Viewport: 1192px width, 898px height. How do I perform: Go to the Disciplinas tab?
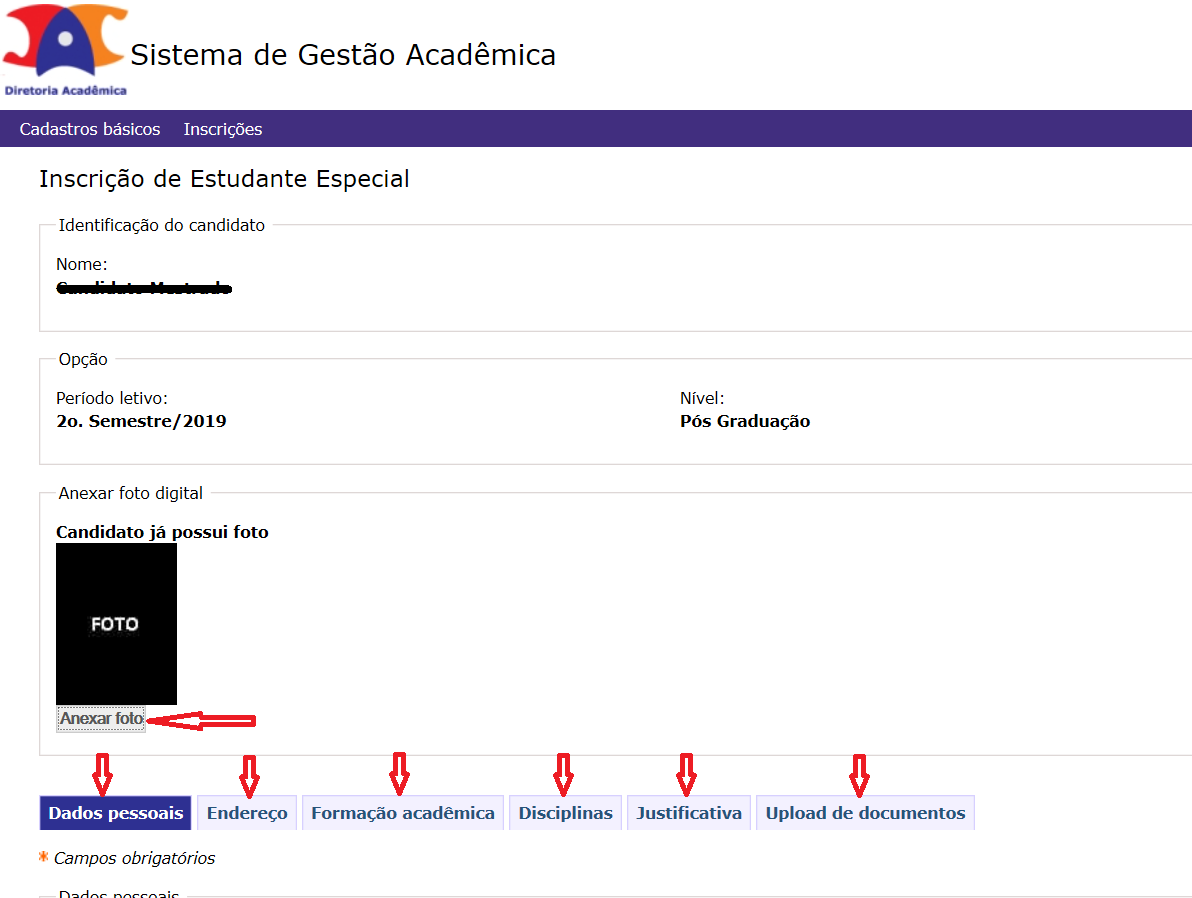[565, 813]
